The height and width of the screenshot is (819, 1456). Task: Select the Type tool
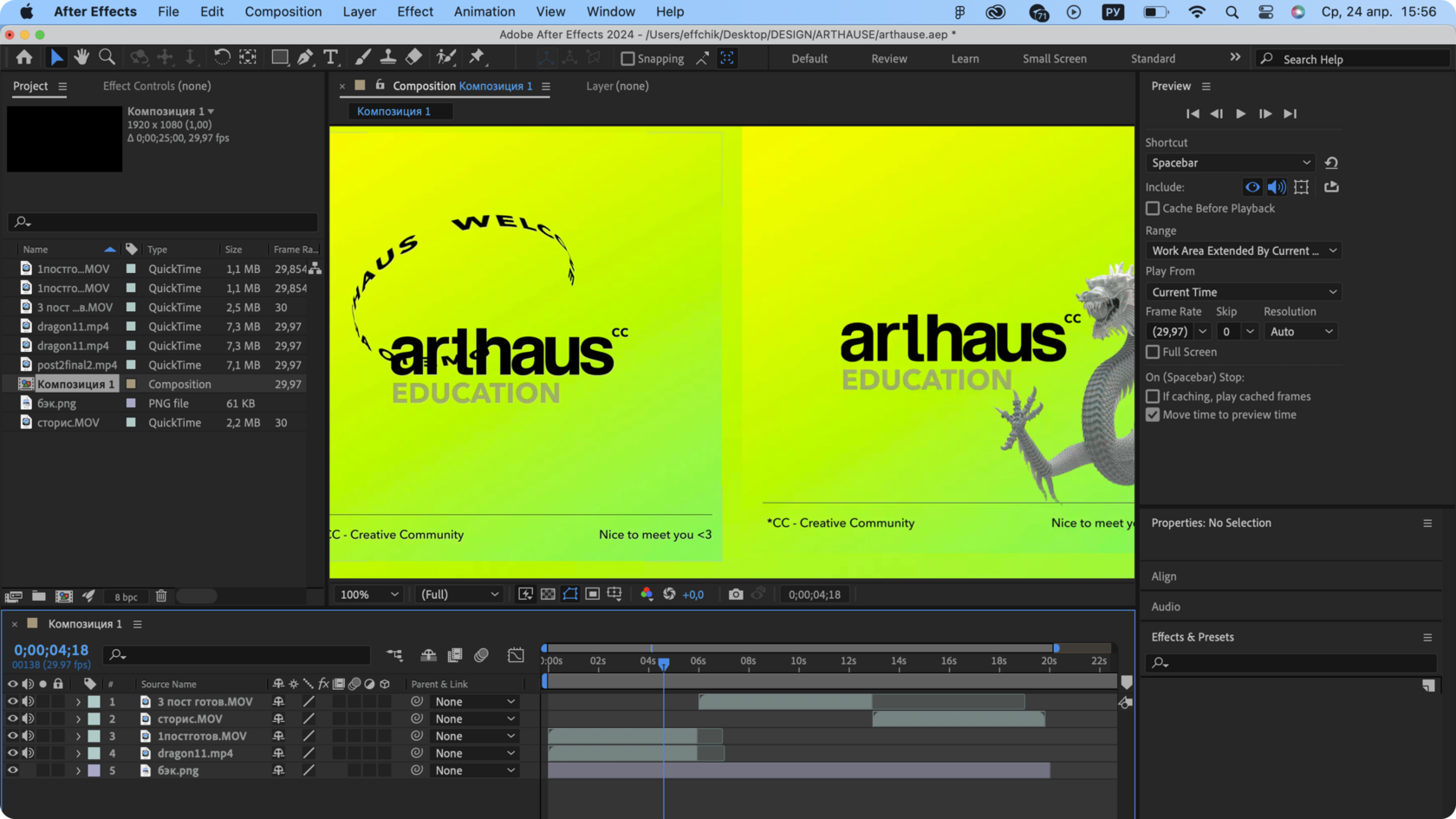pos(330,57)
